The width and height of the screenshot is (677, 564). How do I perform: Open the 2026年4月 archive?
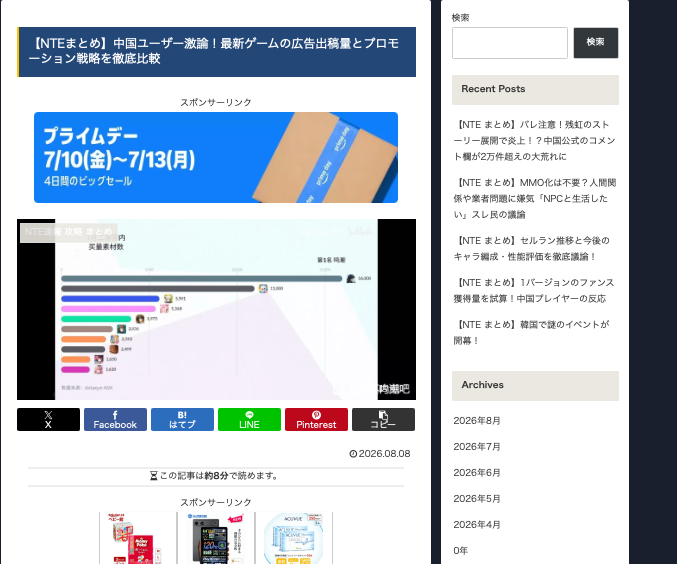[x=477, y=524]
